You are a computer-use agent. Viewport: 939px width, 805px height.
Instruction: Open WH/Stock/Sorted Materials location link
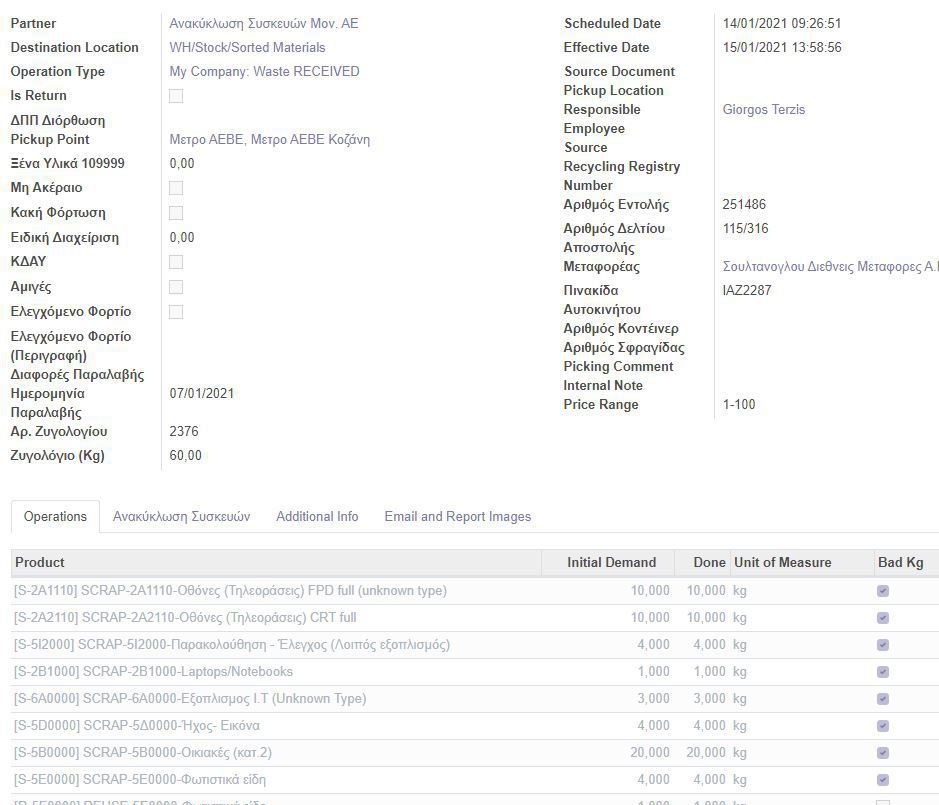247,47
